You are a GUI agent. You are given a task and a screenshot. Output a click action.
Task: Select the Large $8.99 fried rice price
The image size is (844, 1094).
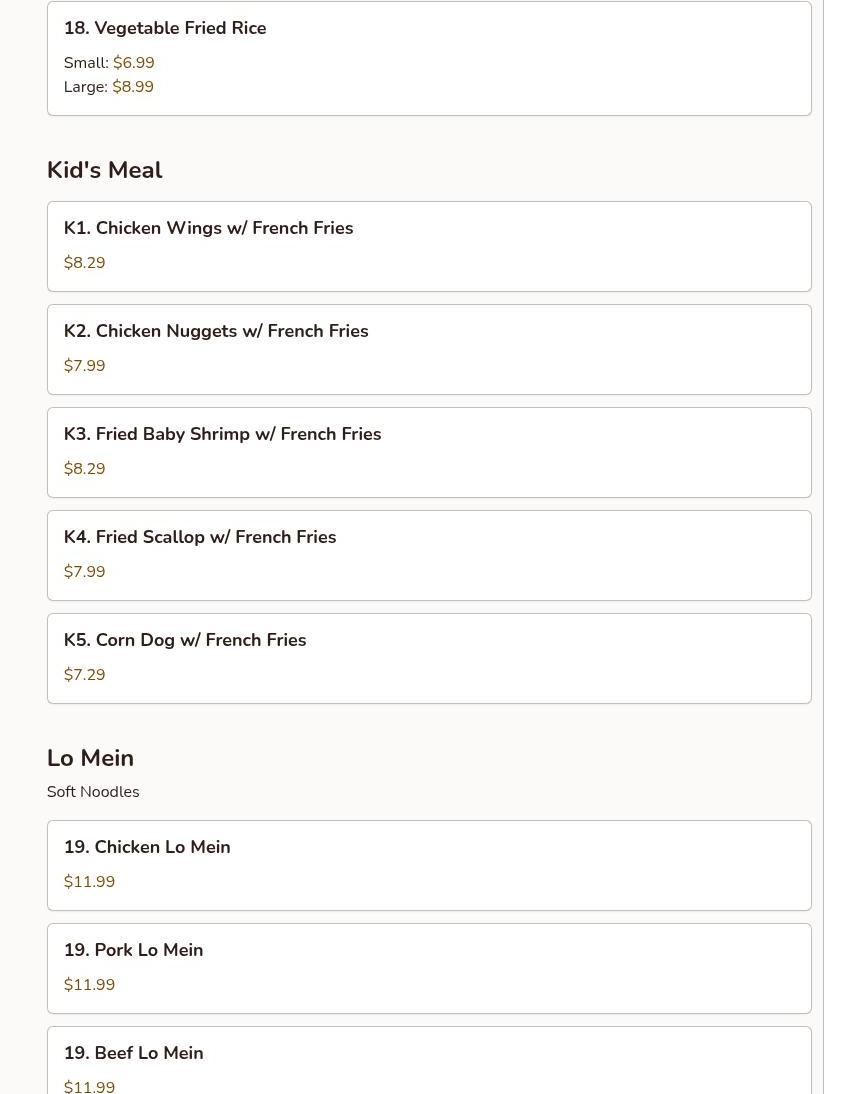point(132,87)
